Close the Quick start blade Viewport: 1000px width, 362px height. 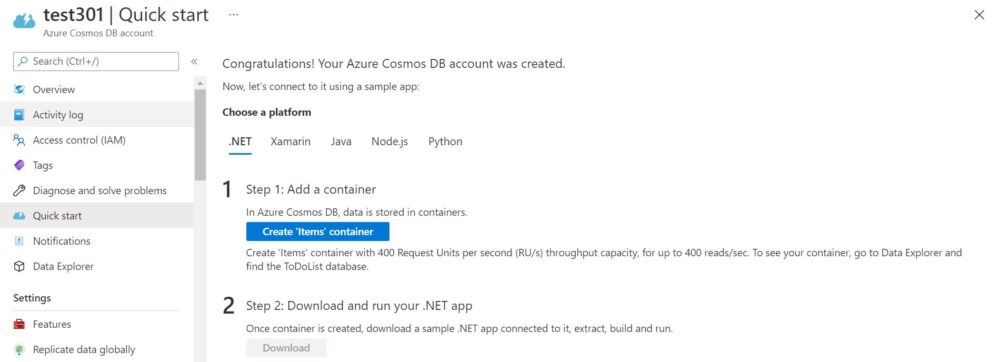pyautogui.click(x=979, y=15)
